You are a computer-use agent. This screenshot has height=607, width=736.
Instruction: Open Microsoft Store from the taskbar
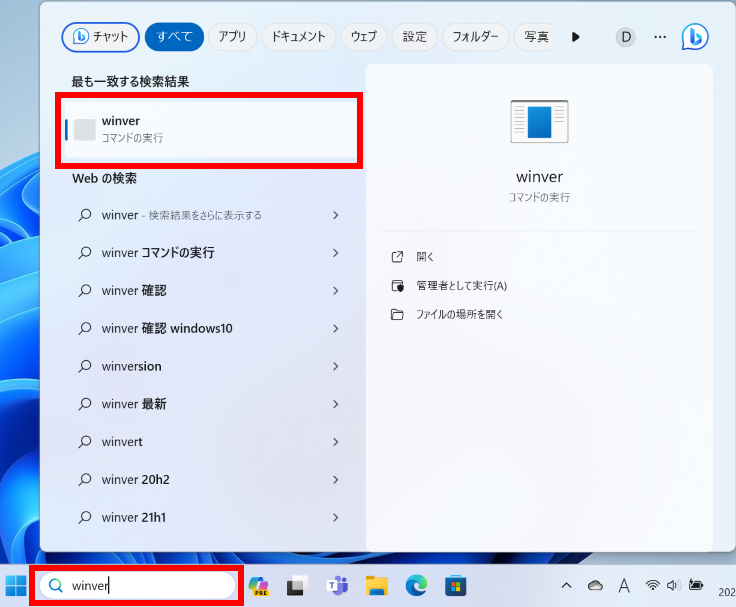point(456,585)
